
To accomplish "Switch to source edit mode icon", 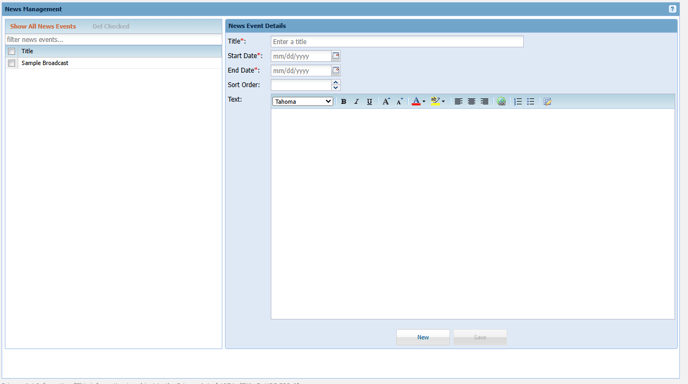I will tap(547, 101).
